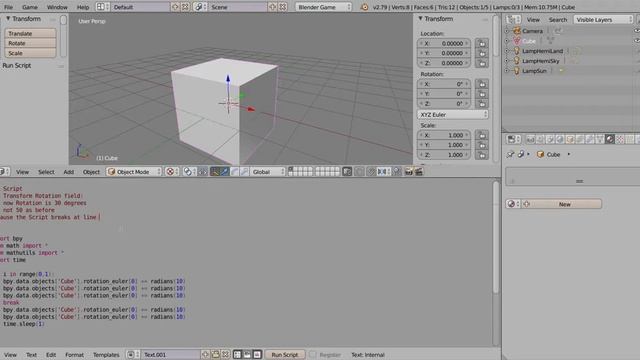Viewport: 640px width, 360px height.
Task: Lock the Location Y value
Action: click(x=482, y=53)
